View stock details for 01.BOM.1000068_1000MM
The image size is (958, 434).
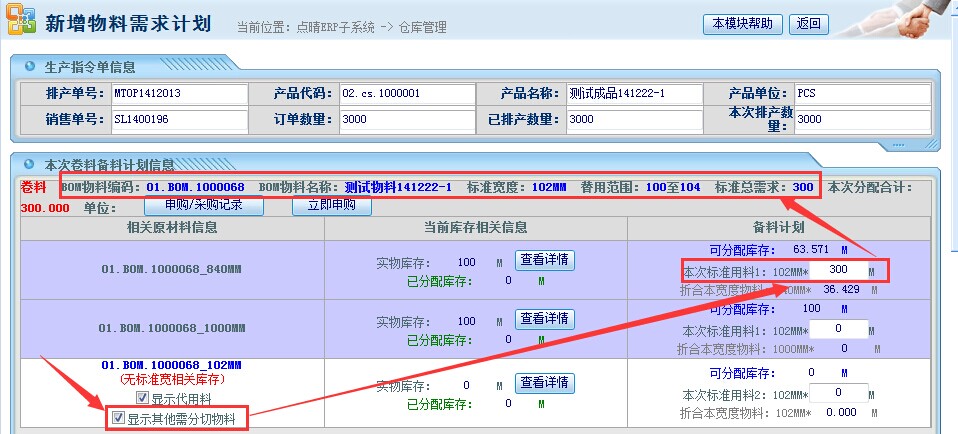tap(545, 319)
